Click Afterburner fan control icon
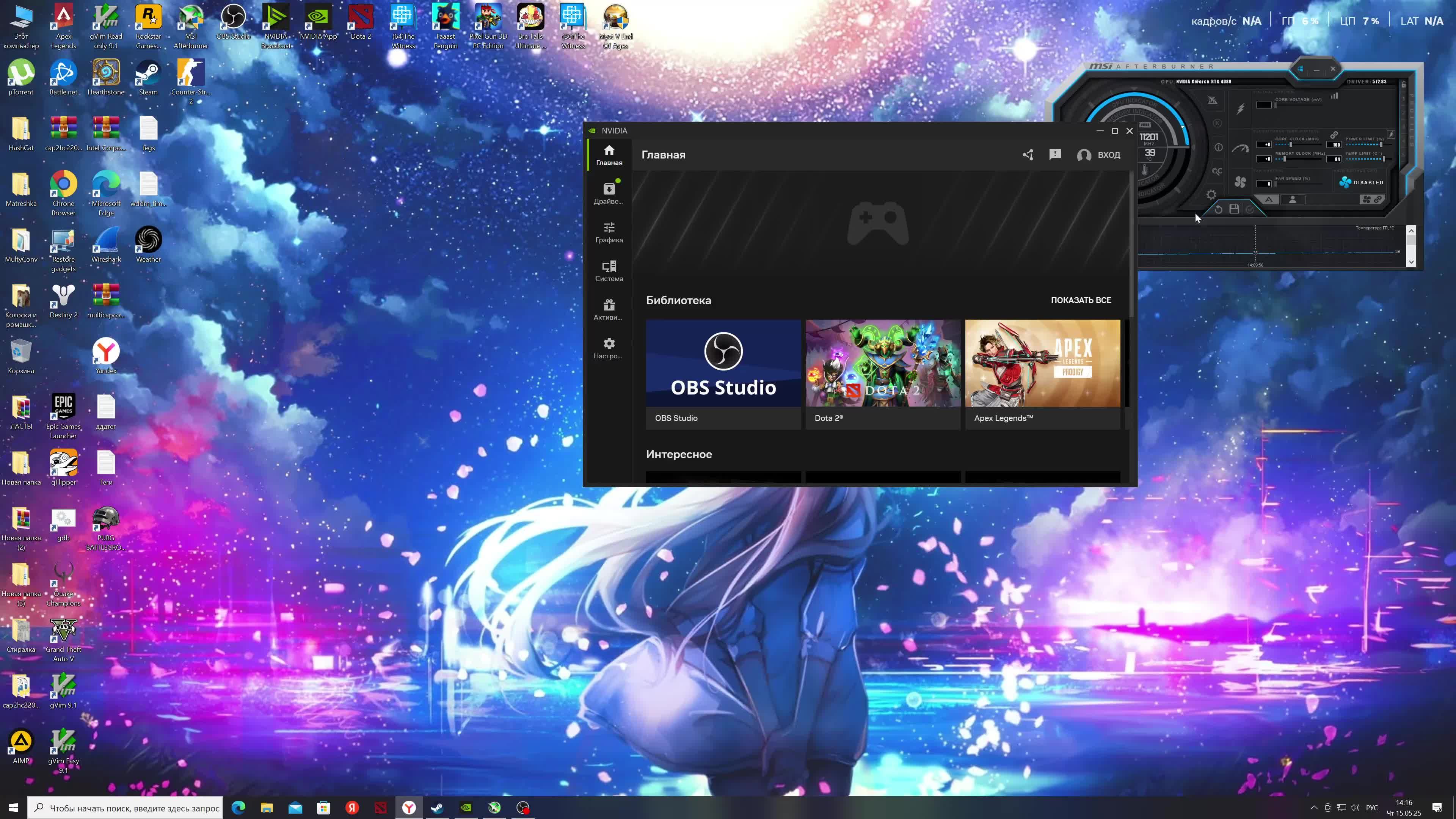The height and width of the screenshot is (819, 1456). (1240, 182)
